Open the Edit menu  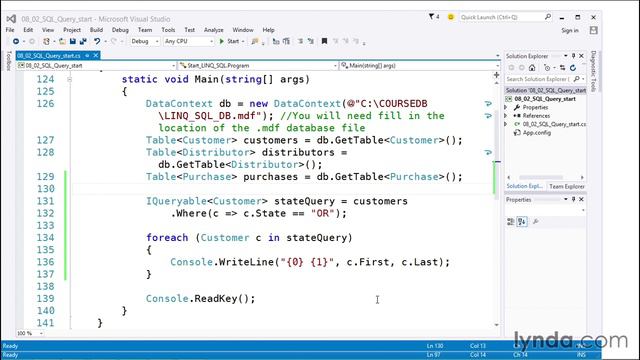(28, 30)
